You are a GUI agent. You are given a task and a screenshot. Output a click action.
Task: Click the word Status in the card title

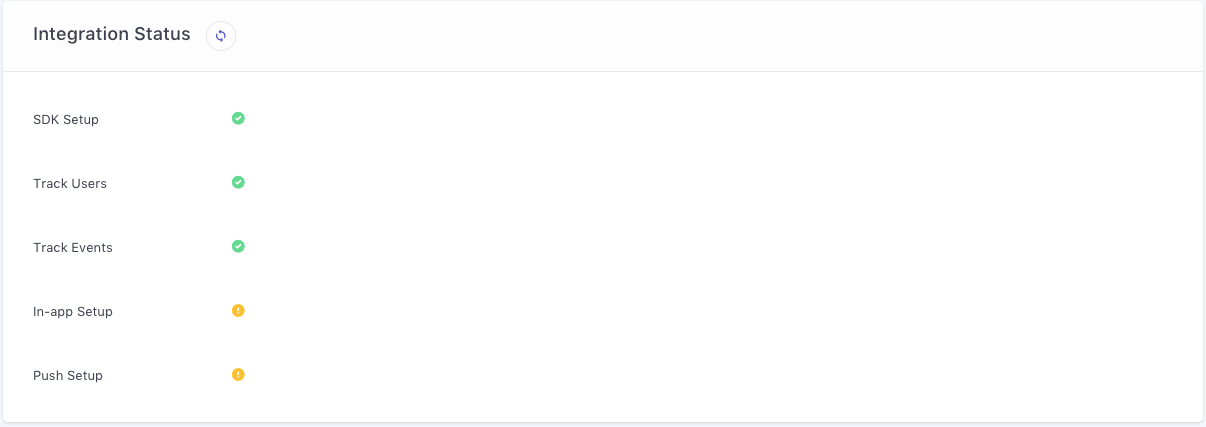pyautogui.click(x=162, y=34)
